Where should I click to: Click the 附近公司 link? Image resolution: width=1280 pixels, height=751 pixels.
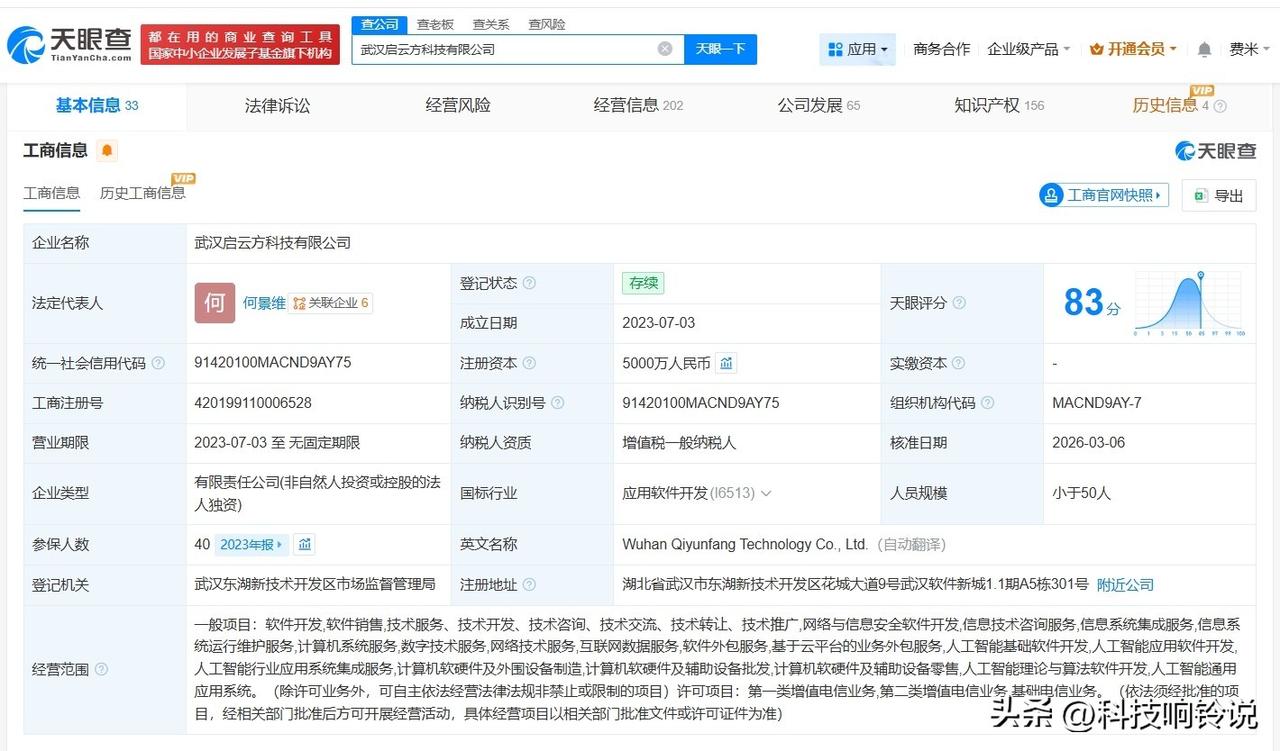click(1125, 585)
